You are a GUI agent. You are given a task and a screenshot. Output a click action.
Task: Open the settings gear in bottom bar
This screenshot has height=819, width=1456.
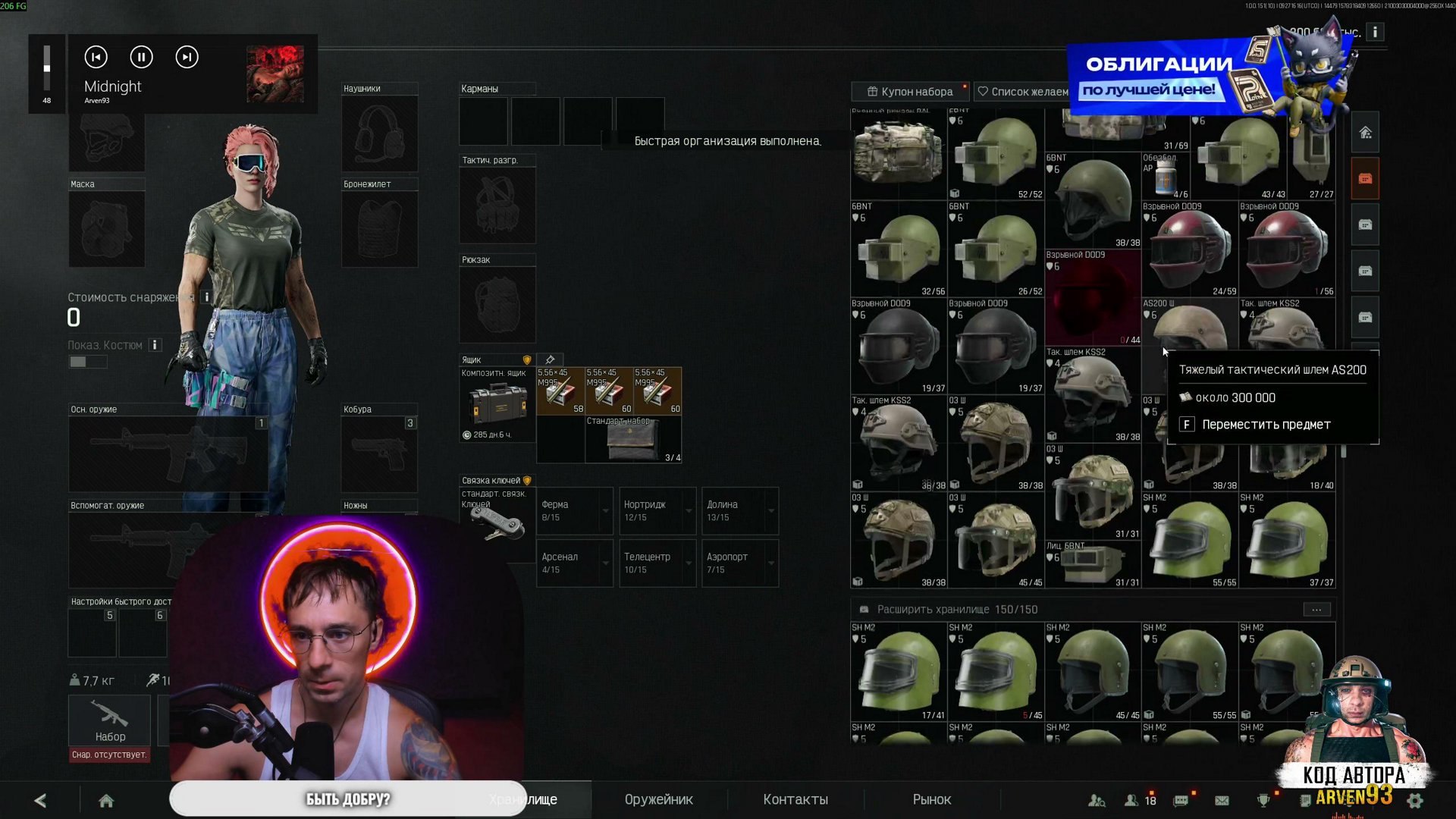click(x=1415, y=800)
